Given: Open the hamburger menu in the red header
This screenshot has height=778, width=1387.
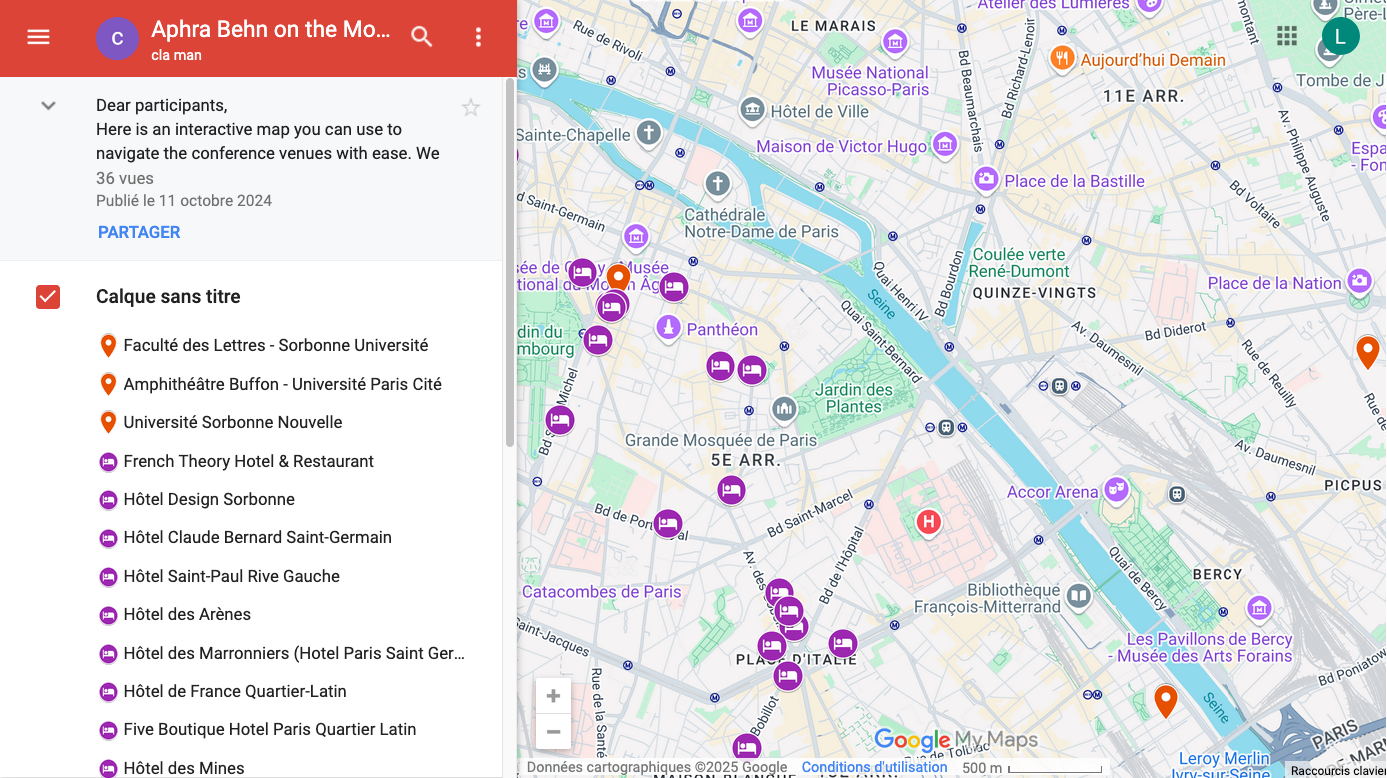Looking at the screenshot, I should click(x=38, y=37).
